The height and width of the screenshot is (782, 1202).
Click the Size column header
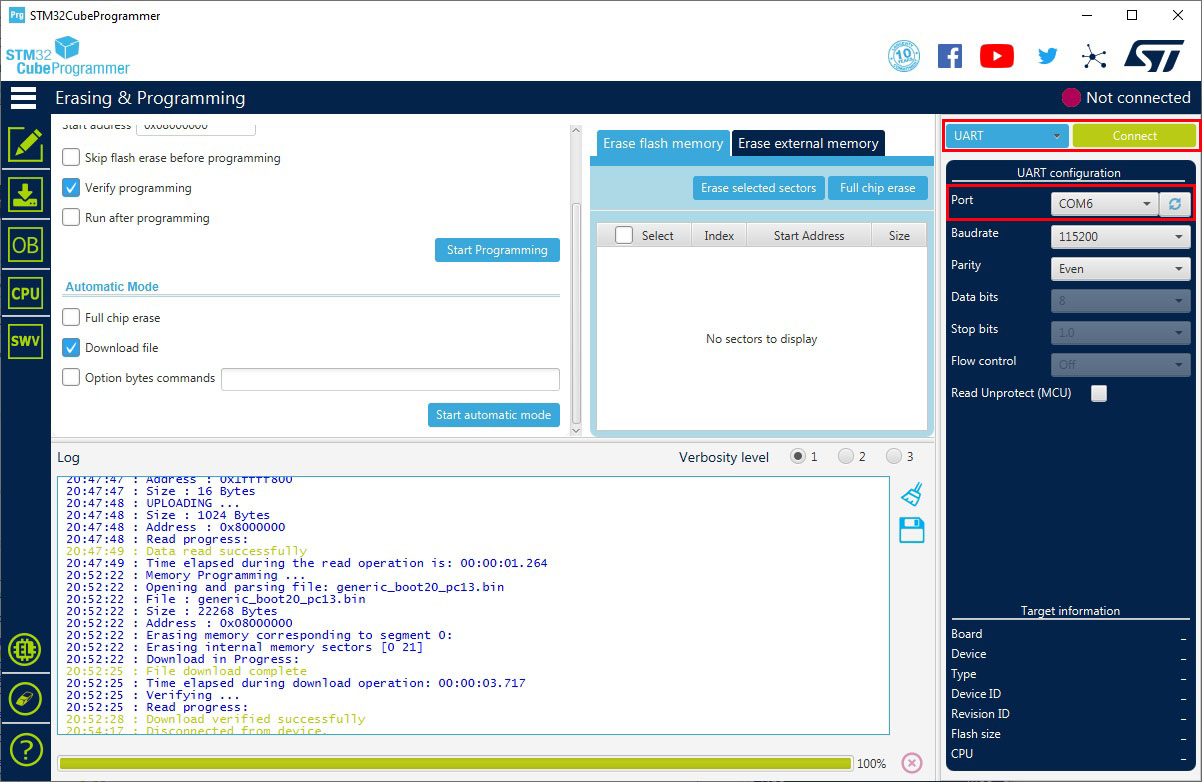[899, 235]
